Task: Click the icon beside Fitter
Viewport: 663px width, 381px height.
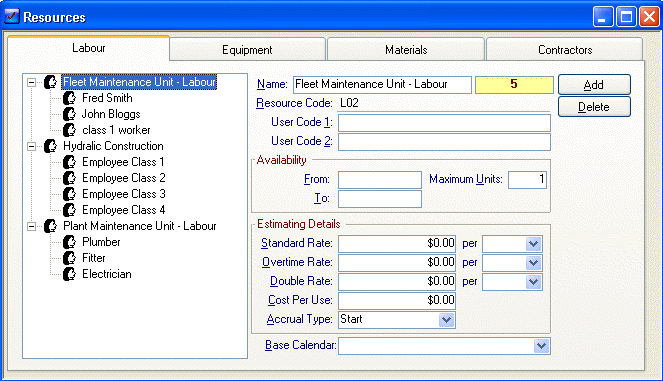Action: pyautogui.click(x=69, y=258)
